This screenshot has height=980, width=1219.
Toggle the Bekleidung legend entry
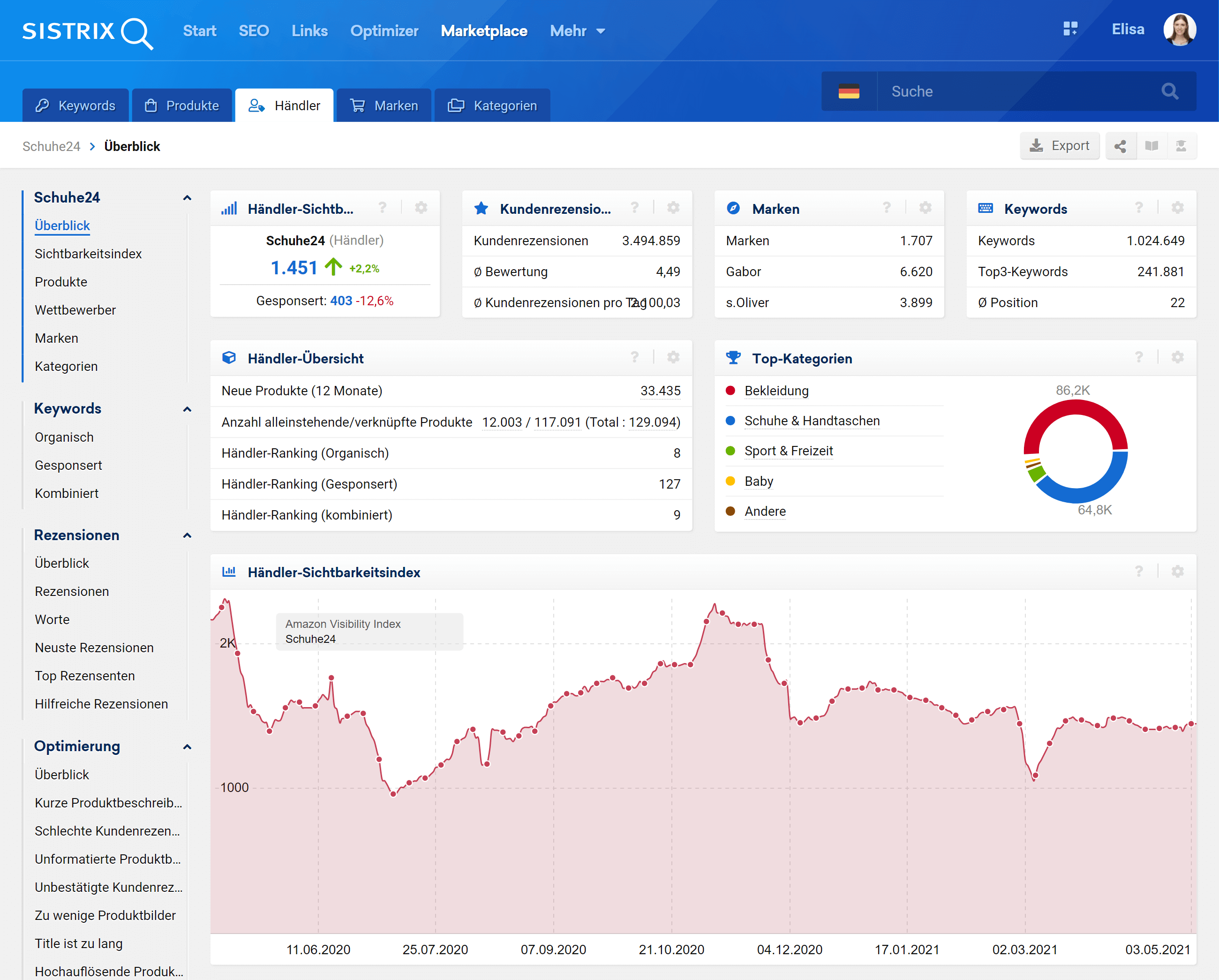click(x=776, y=391)
